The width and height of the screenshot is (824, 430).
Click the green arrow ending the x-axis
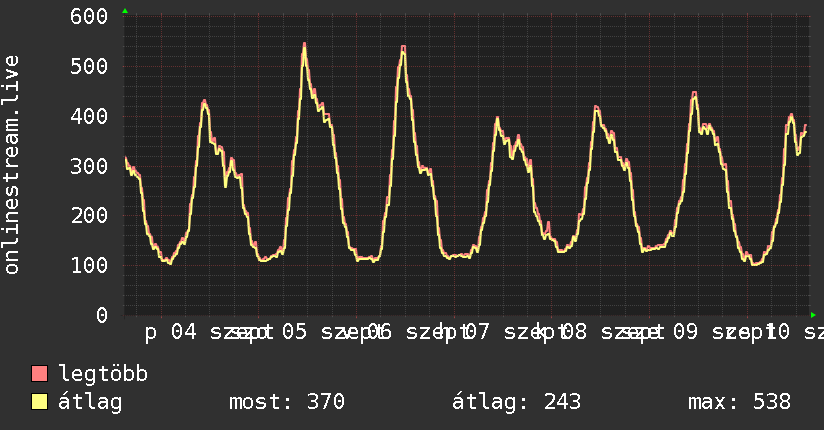(813, 315)
